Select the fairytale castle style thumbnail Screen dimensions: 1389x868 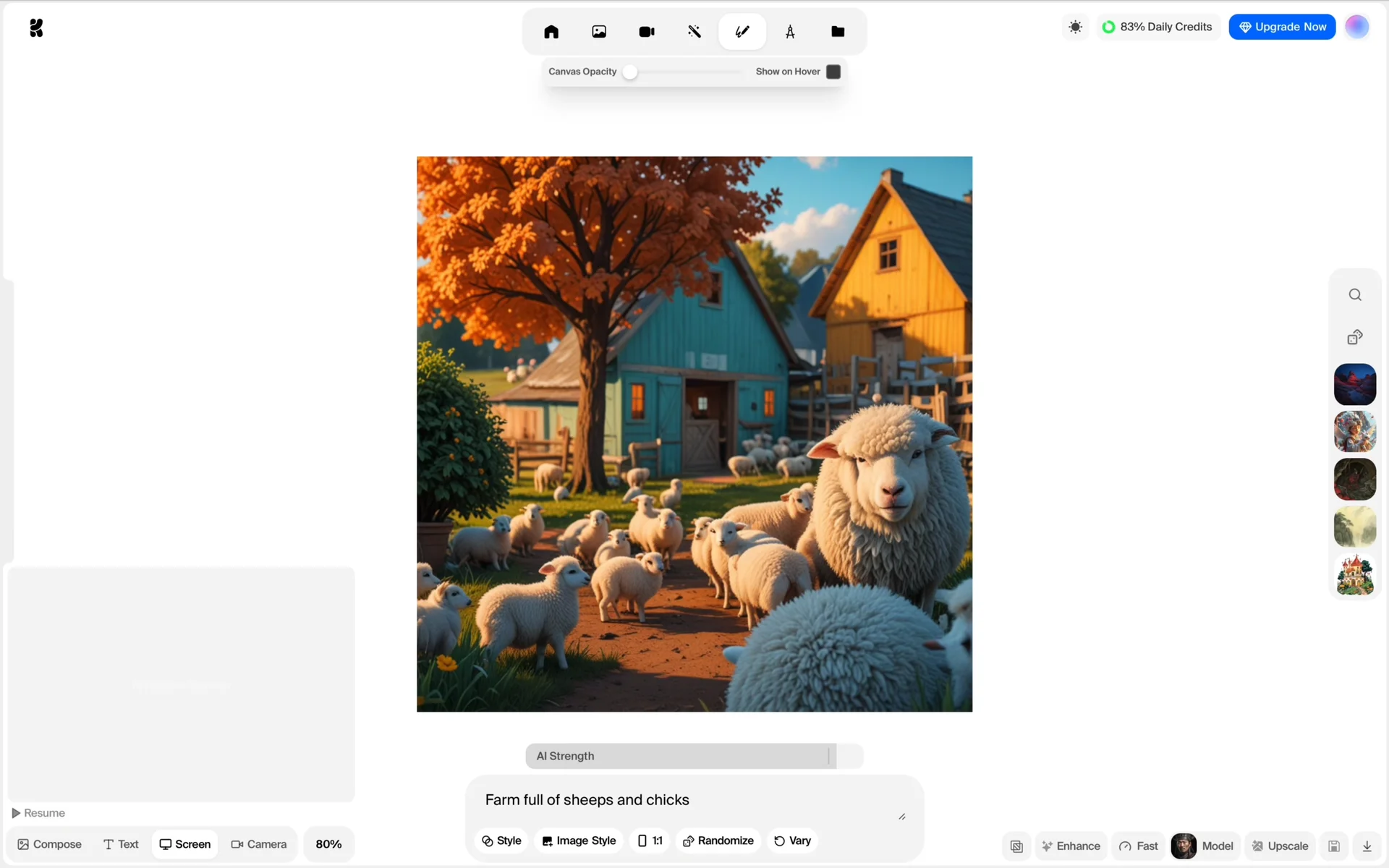click(x=1355, y=575)
